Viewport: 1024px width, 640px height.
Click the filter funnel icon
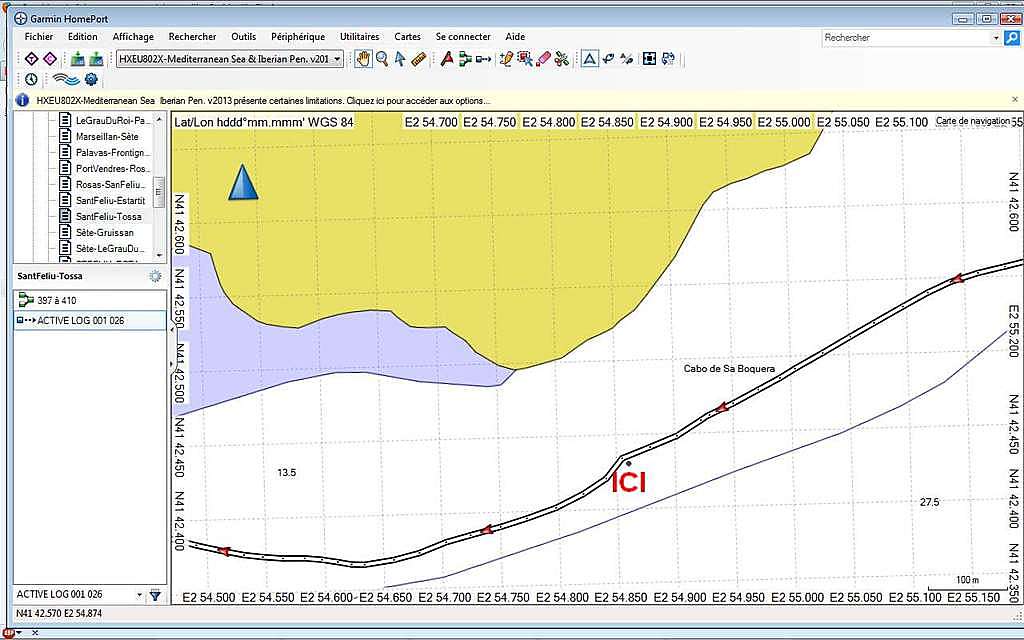(155, 595)
